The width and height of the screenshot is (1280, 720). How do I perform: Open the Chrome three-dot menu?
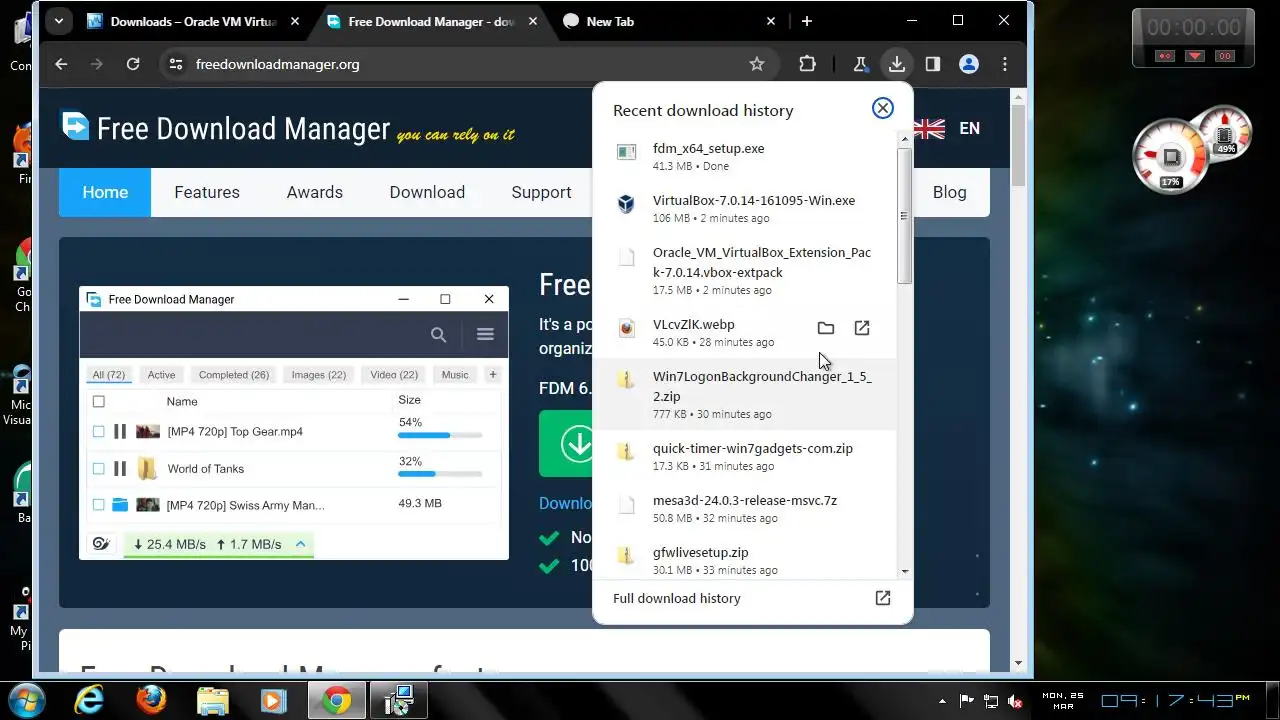point(1005,64)
